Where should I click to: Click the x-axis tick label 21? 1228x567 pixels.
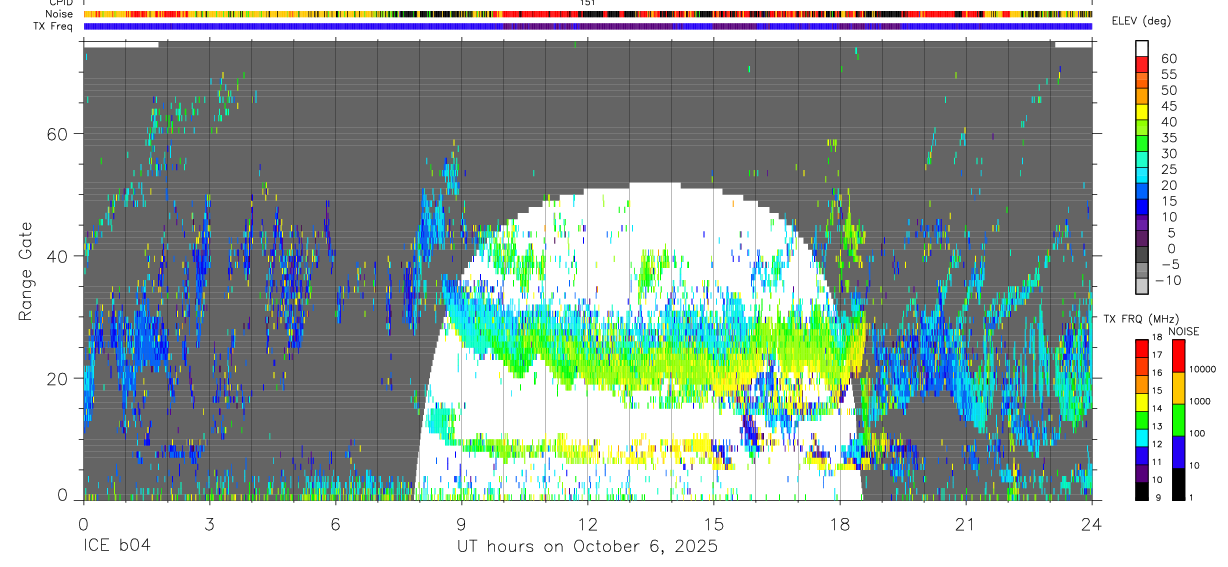click(965, 524)
